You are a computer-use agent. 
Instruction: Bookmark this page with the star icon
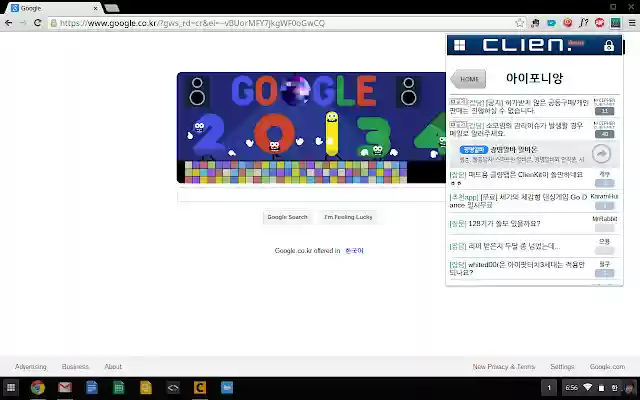(519, 23)
